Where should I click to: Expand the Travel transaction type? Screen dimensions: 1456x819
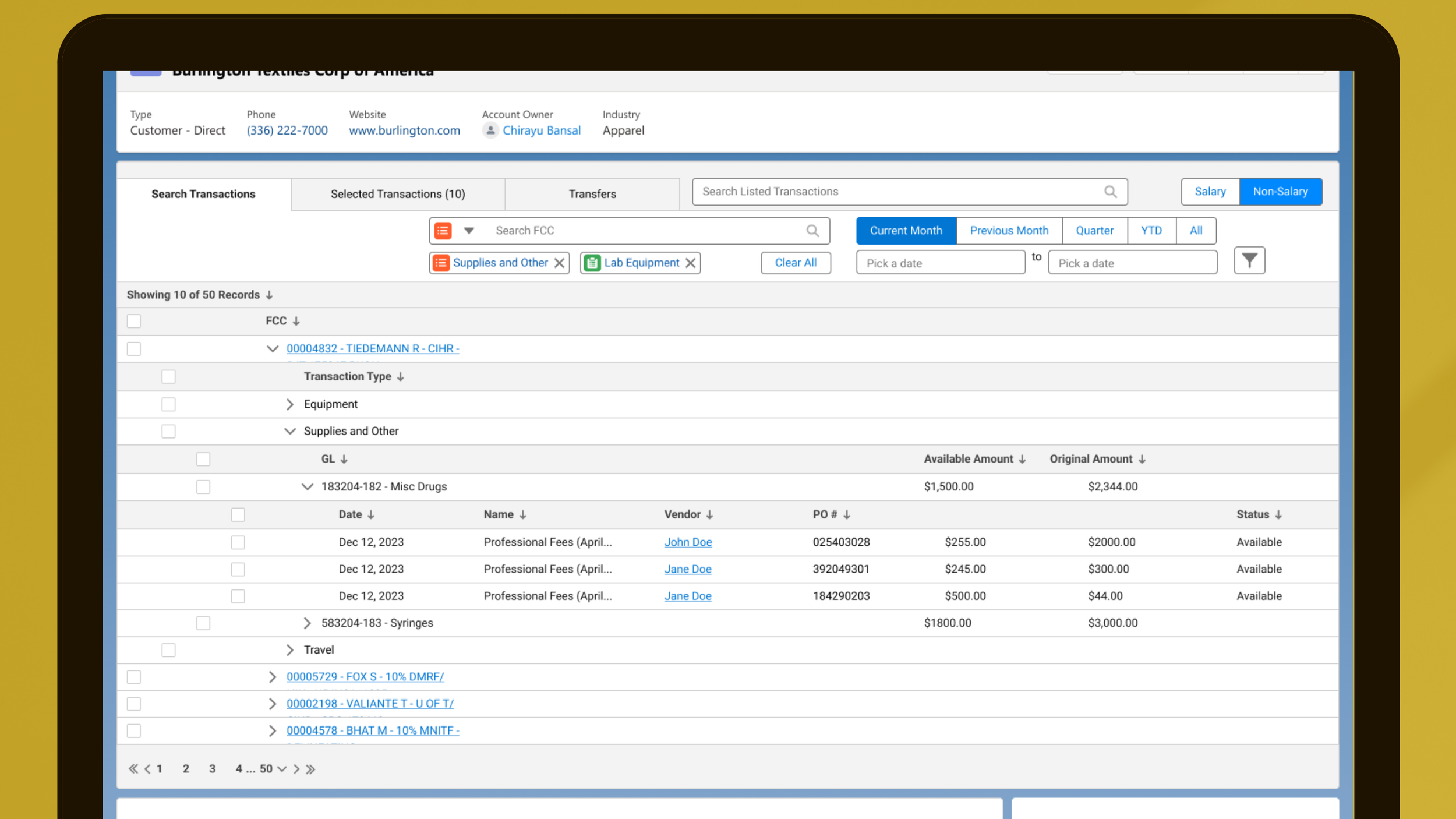(x=289, y=650)
